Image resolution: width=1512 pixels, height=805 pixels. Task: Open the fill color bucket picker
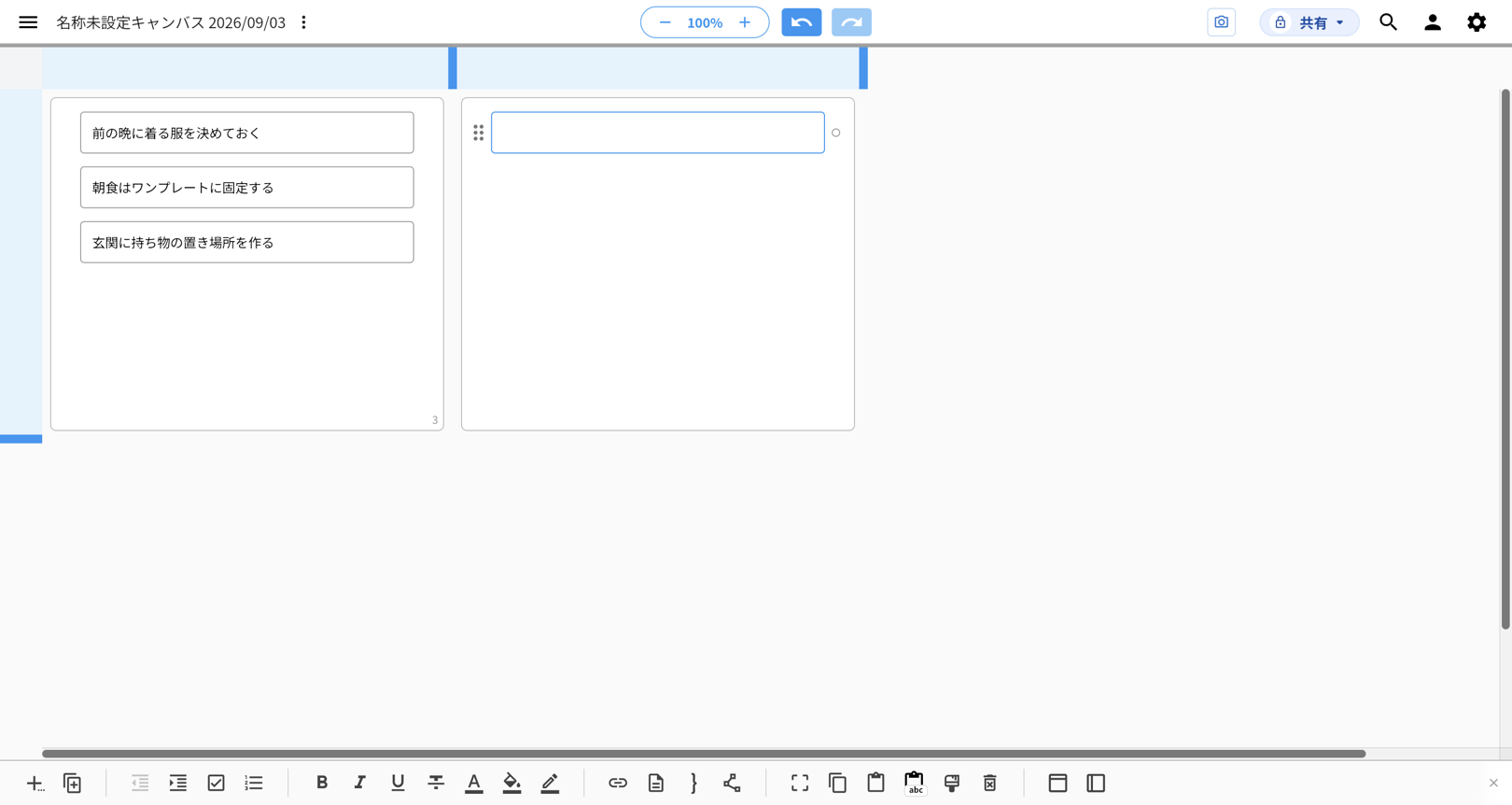pos(512,784)
